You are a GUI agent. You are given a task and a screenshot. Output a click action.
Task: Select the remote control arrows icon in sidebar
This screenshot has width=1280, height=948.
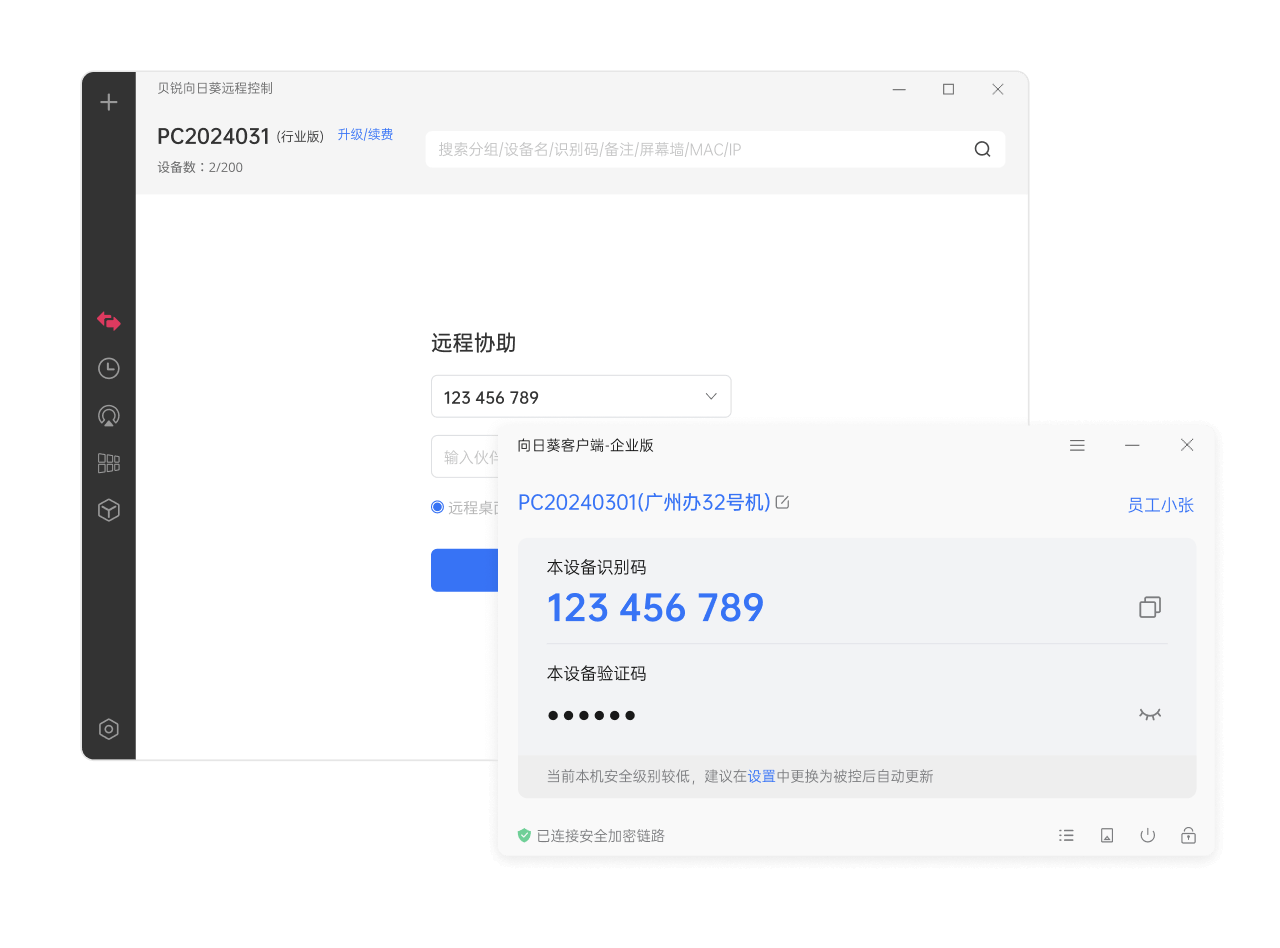[x=108, y=321]
